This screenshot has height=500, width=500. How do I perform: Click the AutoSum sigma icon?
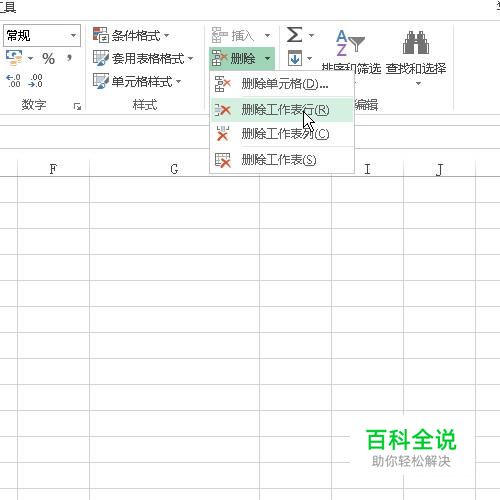[x=294, y=35]
